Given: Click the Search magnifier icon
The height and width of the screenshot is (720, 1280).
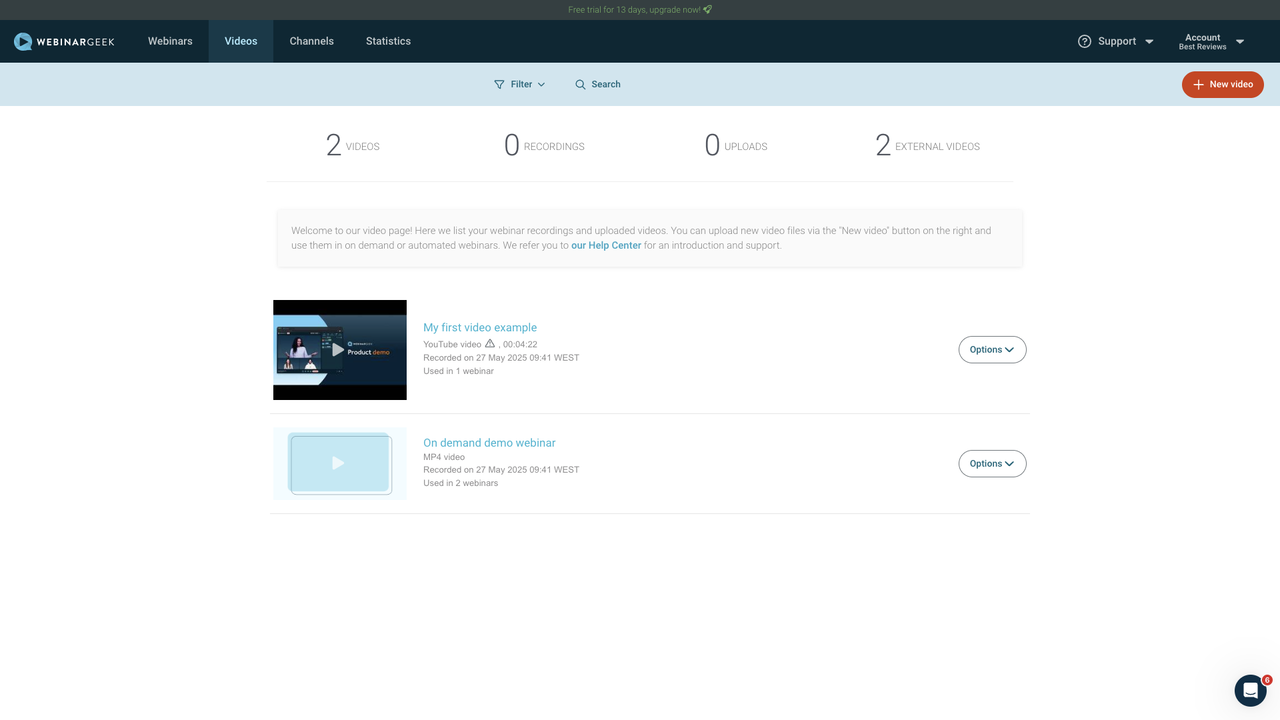Looking at the screenshot, I should pos(580,85).
